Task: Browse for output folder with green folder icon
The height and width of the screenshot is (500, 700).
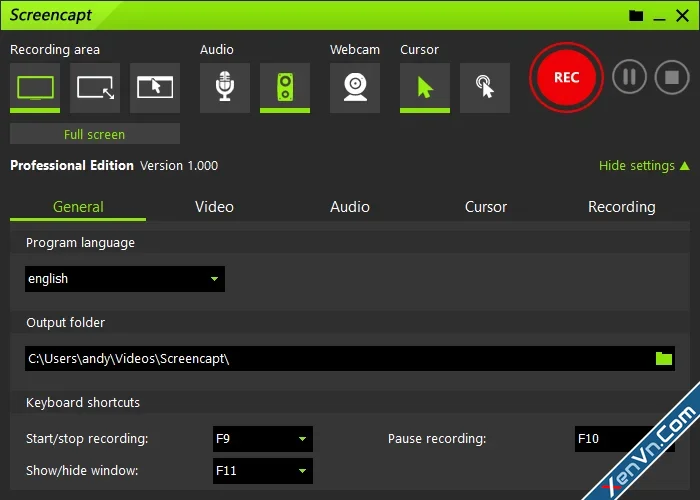Action: (x=664, y=358)
